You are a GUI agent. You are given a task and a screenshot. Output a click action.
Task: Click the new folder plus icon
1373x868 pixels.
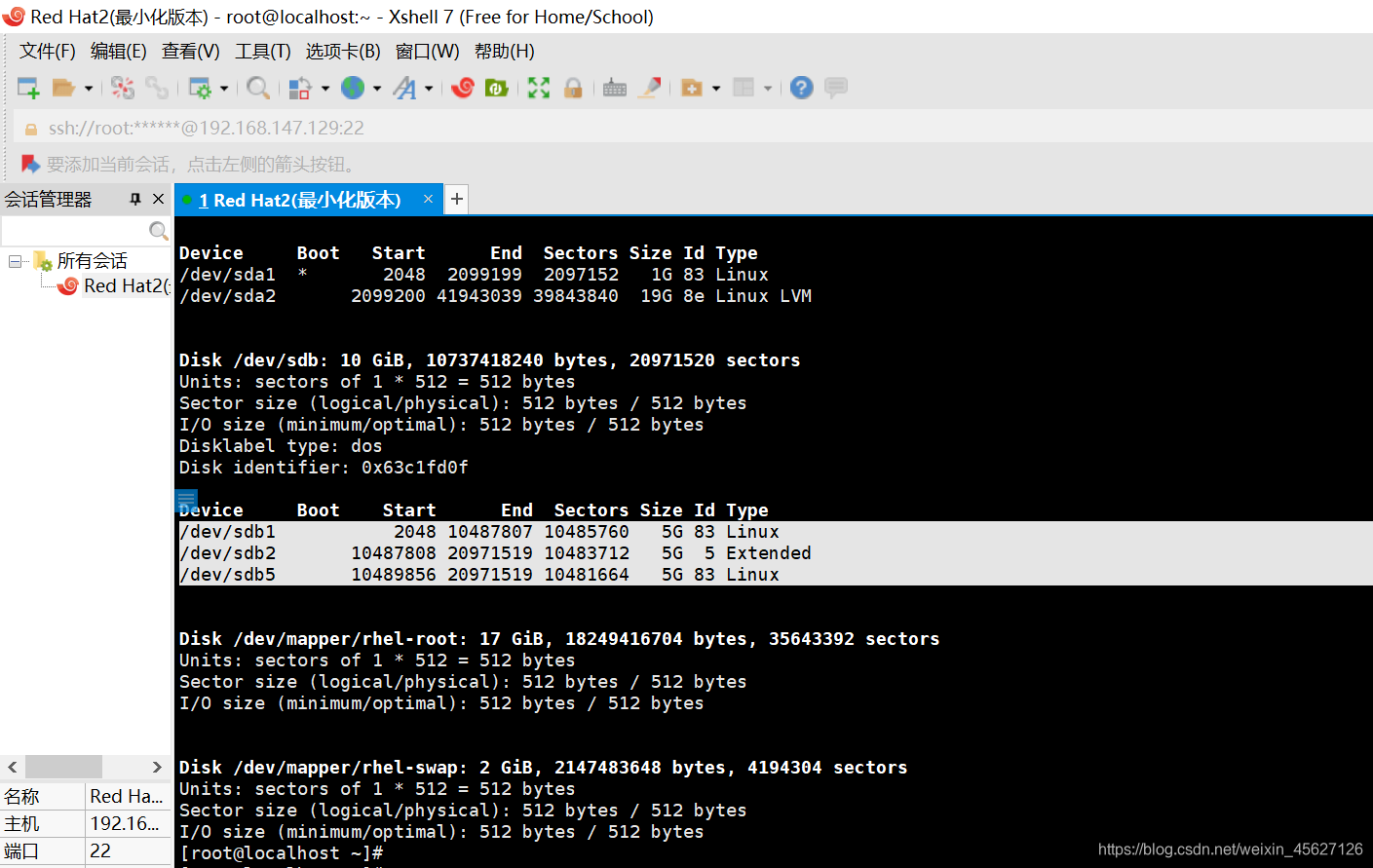point(692,89)
